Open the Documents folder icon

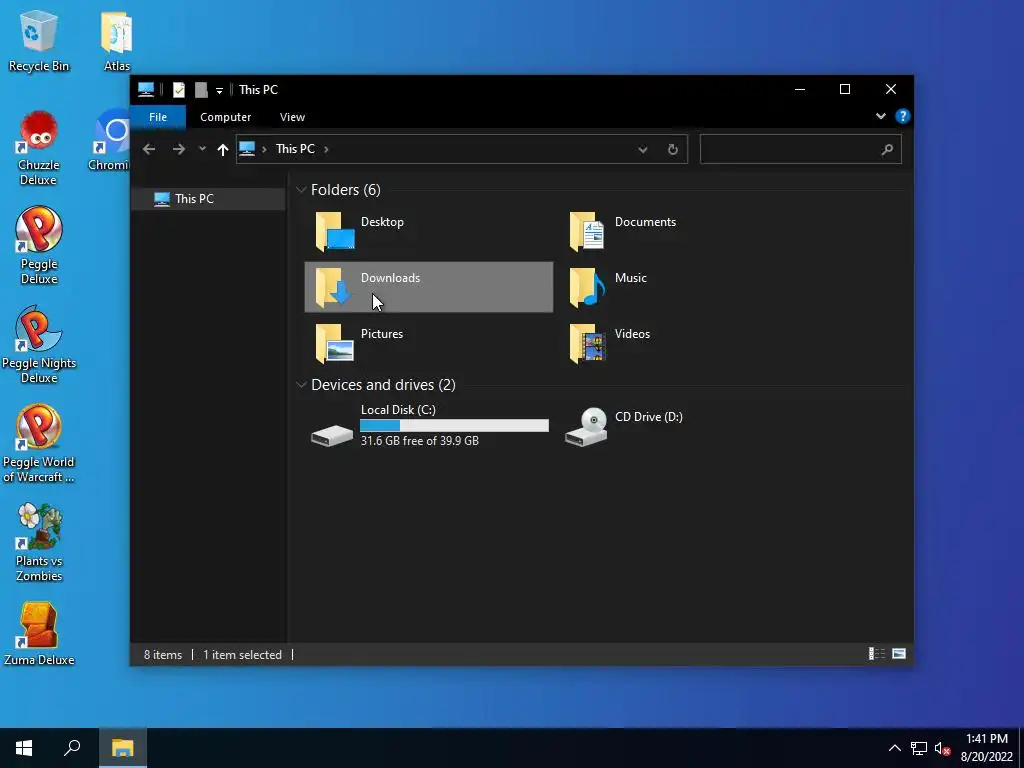[x=586, y=231]
